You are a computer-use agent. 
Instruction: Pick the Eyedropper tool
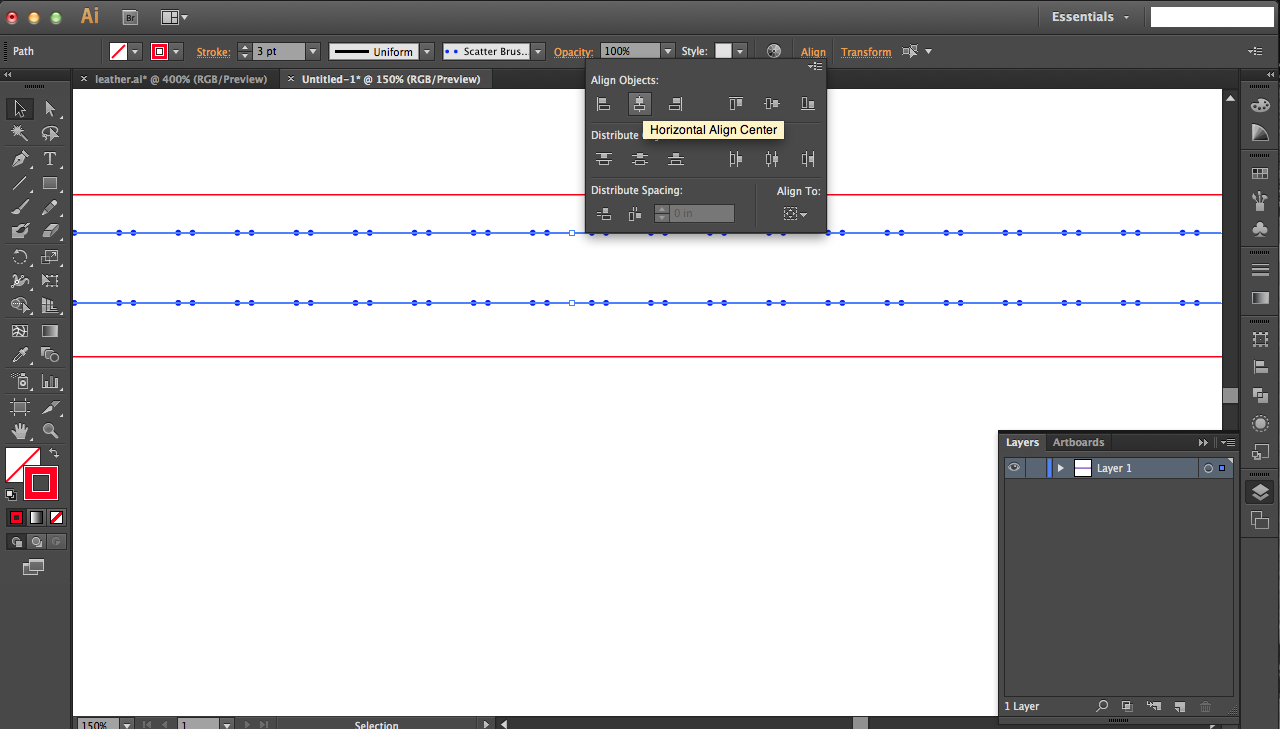point(20,355)
